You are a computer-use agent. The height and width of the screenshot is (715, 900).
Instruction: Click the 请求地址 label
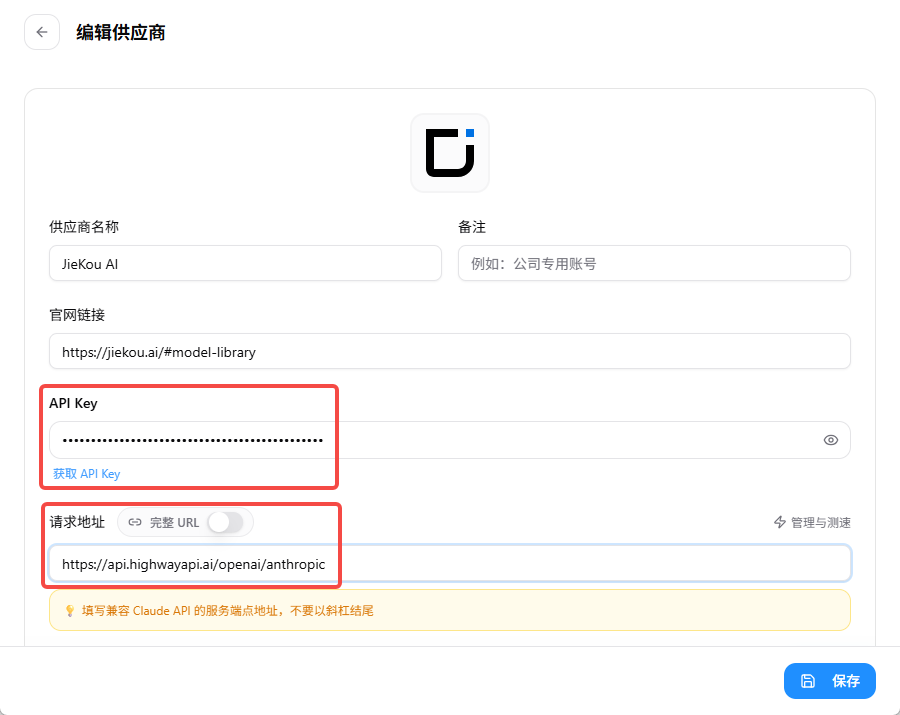(x=77, y=522)
